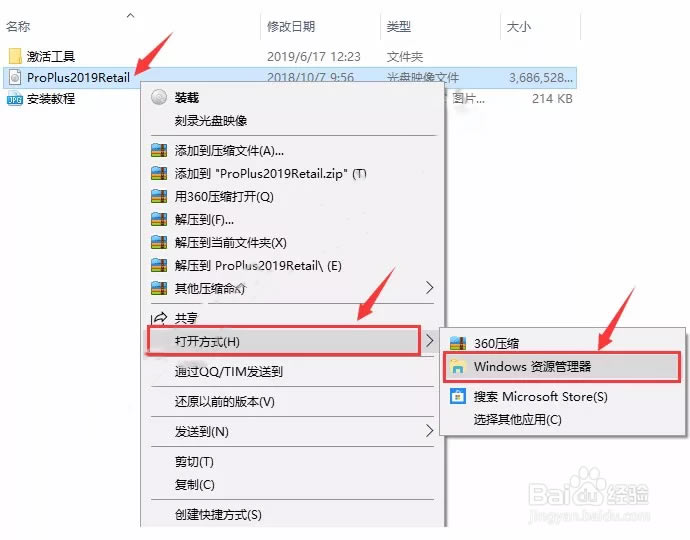Image resolution: width=690 pixels, height=540 pixels.
Task: Click the Microsoft Store bag icon
Action: [458, 397]
